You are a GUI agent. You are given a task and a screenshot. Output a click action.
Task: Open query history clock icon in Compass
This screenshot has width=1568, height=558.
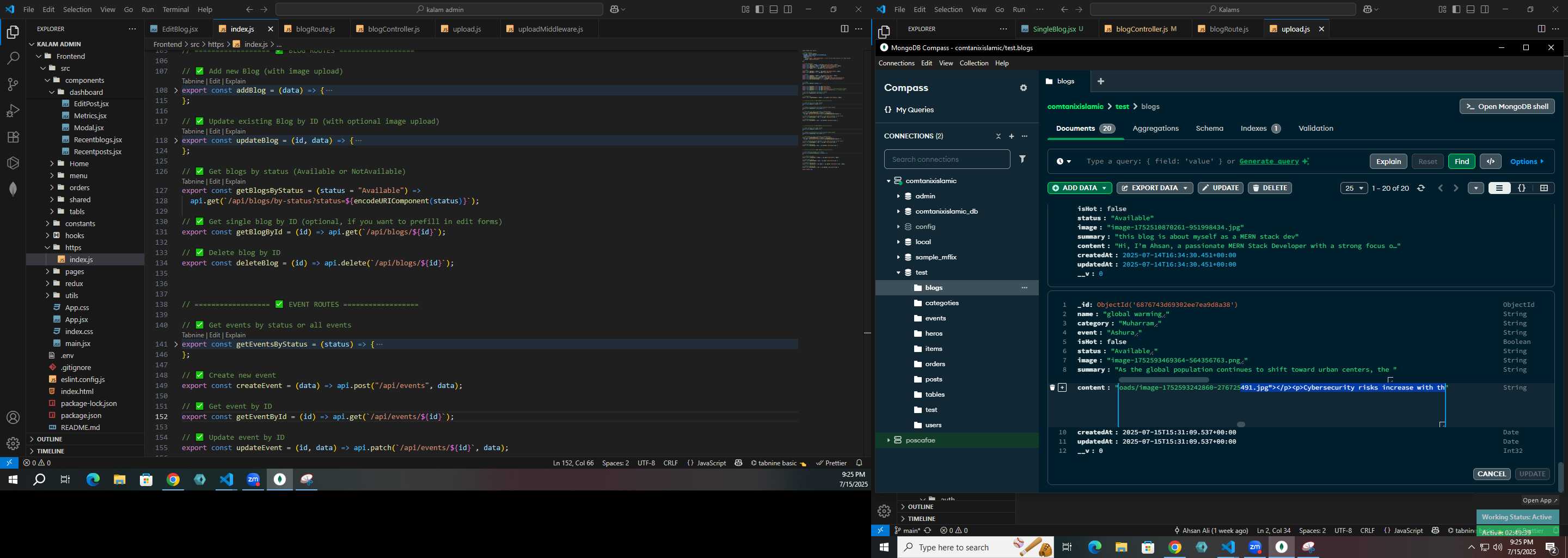(x=1063, y=161)
